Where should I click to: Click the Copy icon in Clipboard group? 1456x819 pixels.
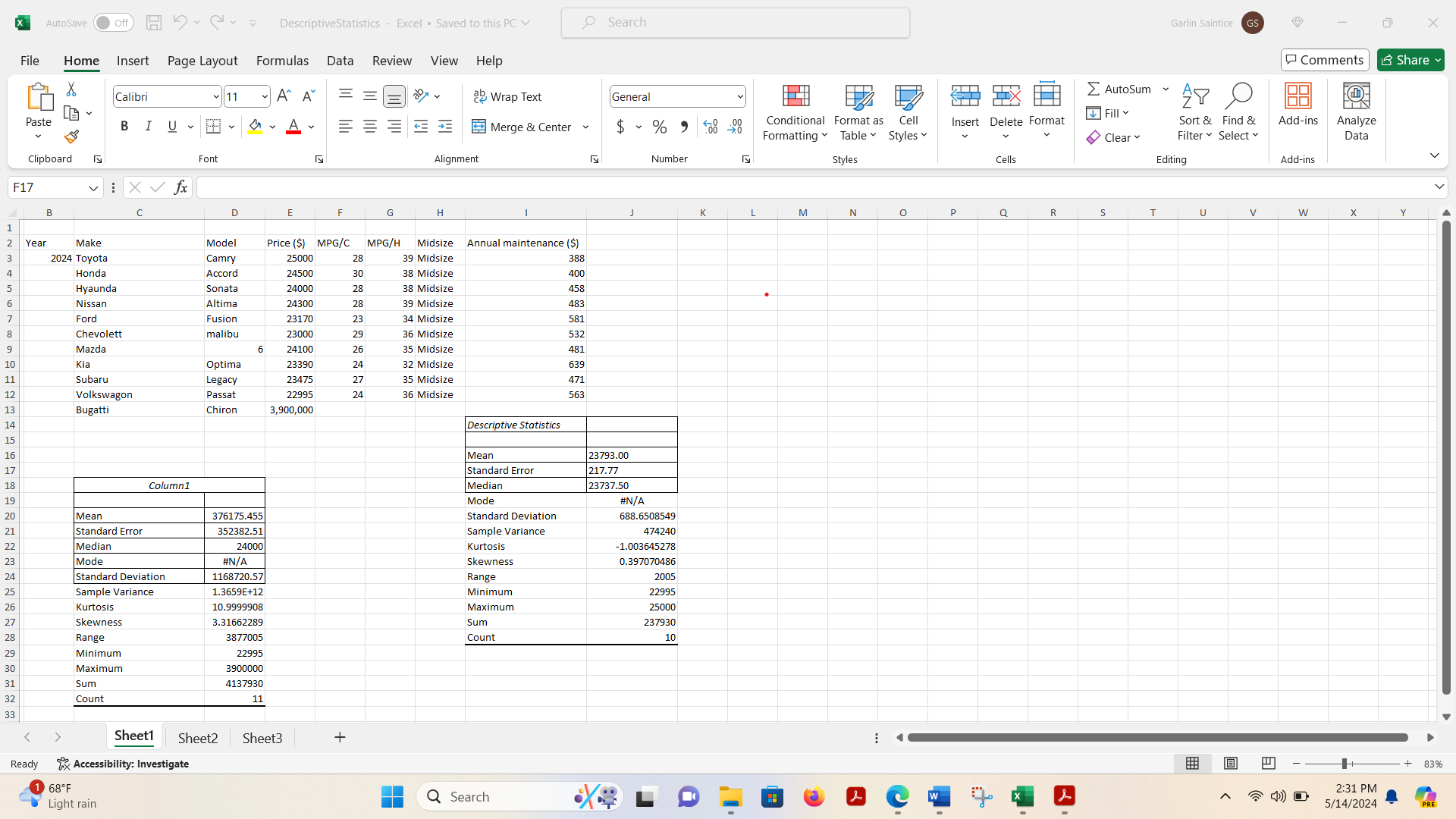click(x=71, y=113)
